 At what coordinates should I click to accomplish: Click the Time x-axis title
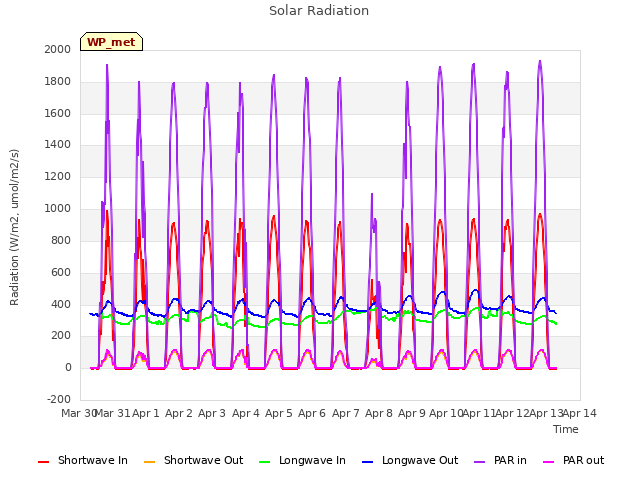[x=566, y=429]
